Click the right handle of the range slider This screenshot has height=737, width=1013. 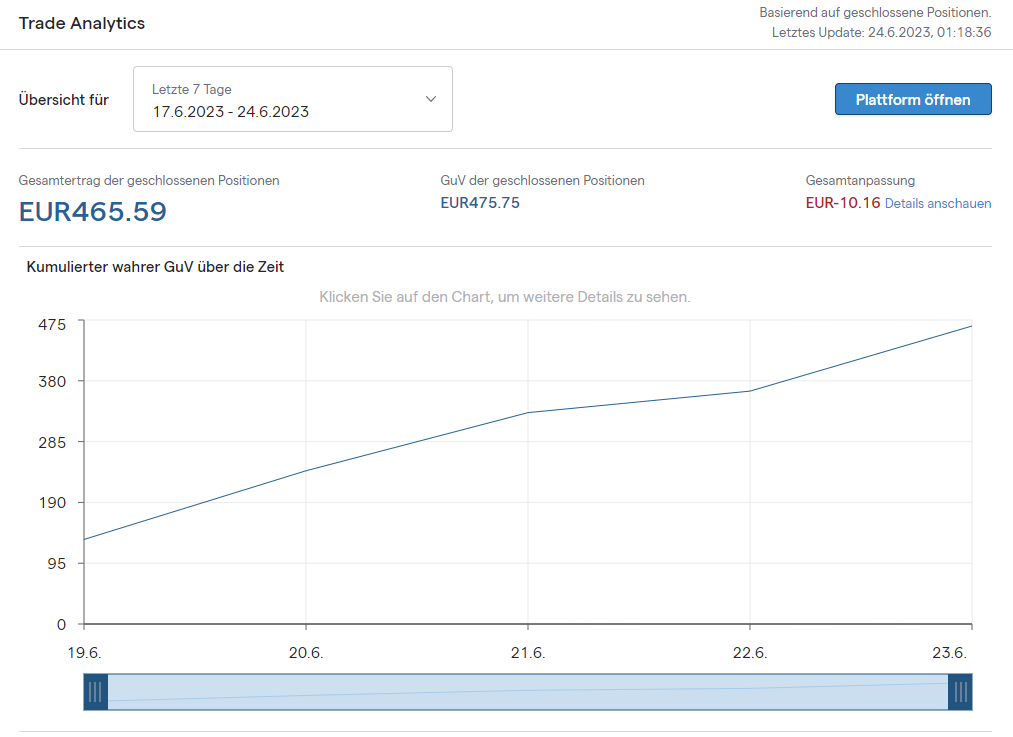[x=961, y=691]
